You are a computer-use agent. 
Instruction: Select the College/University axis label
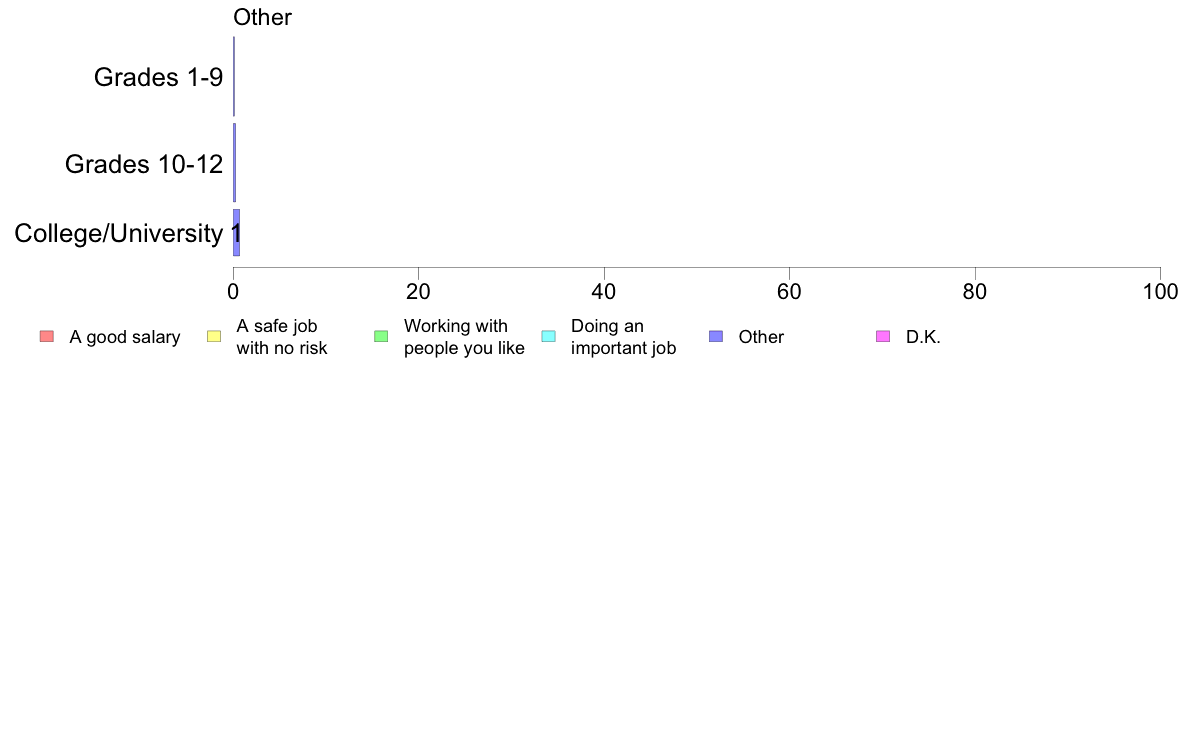tap(119, 233)
